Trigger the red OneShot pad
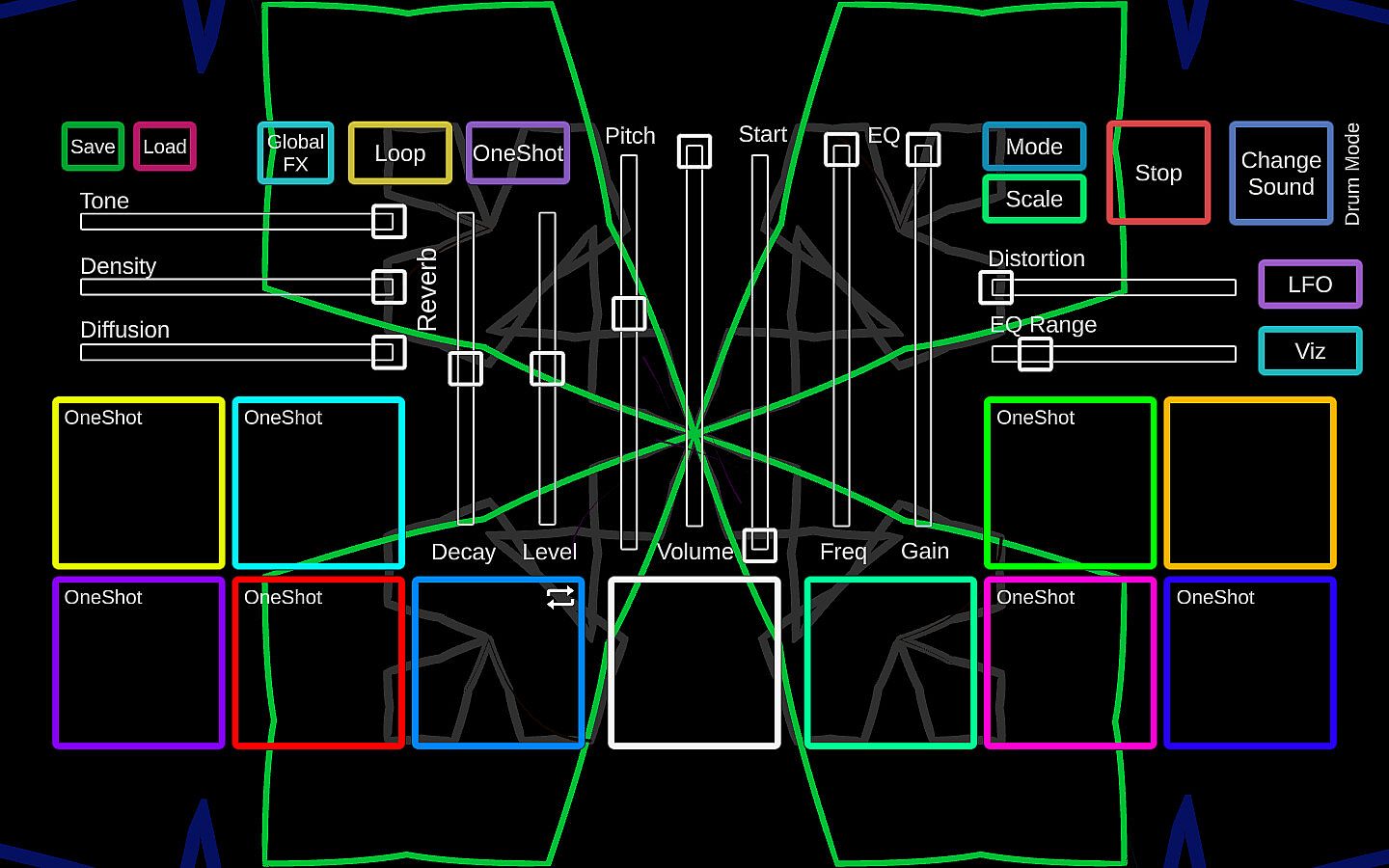The image size is (1389, 868). (318, 663)
